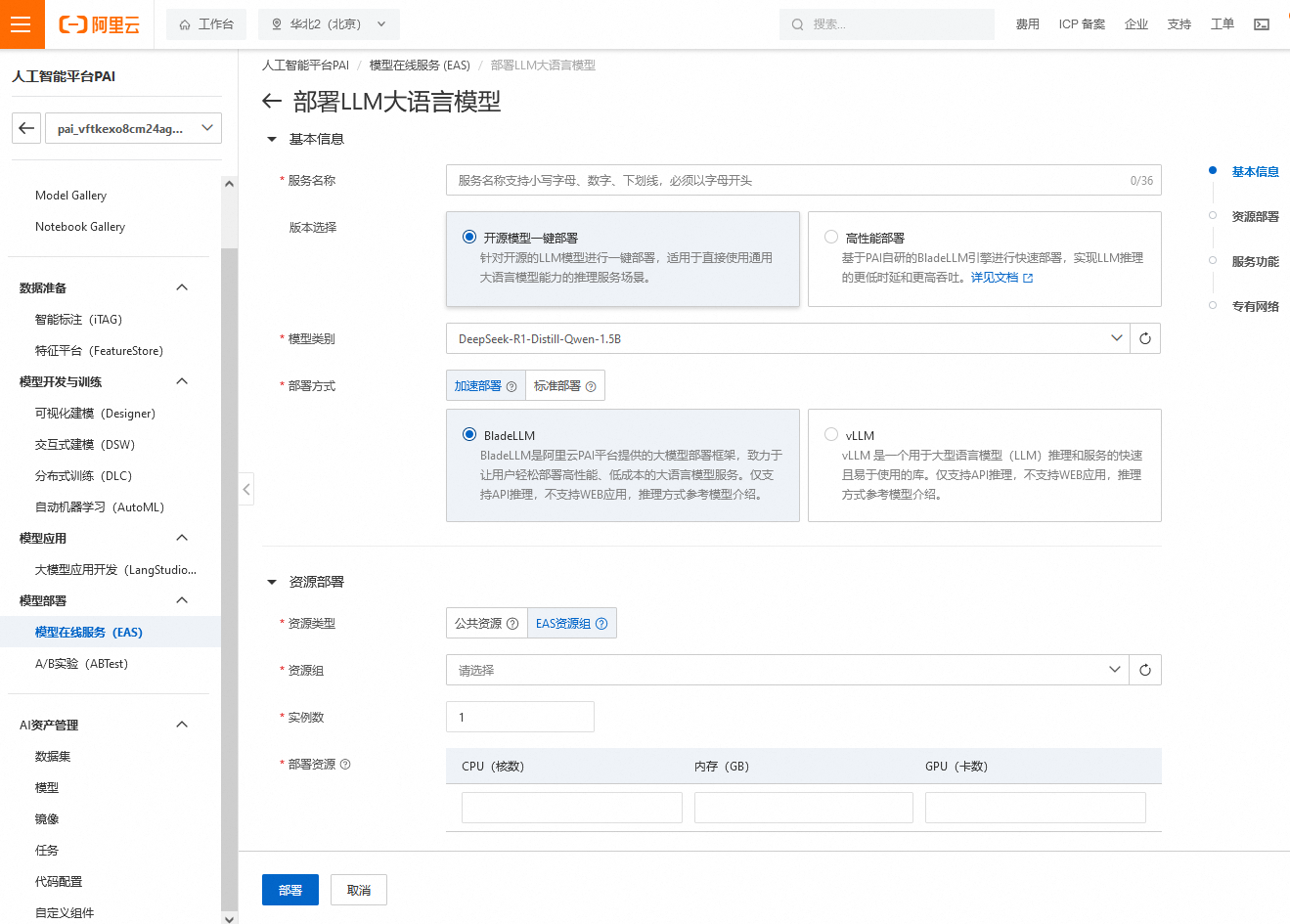Go back with workspace back arrow
Viewport: 1290px width, 924px height.
[x=26, y=128]
